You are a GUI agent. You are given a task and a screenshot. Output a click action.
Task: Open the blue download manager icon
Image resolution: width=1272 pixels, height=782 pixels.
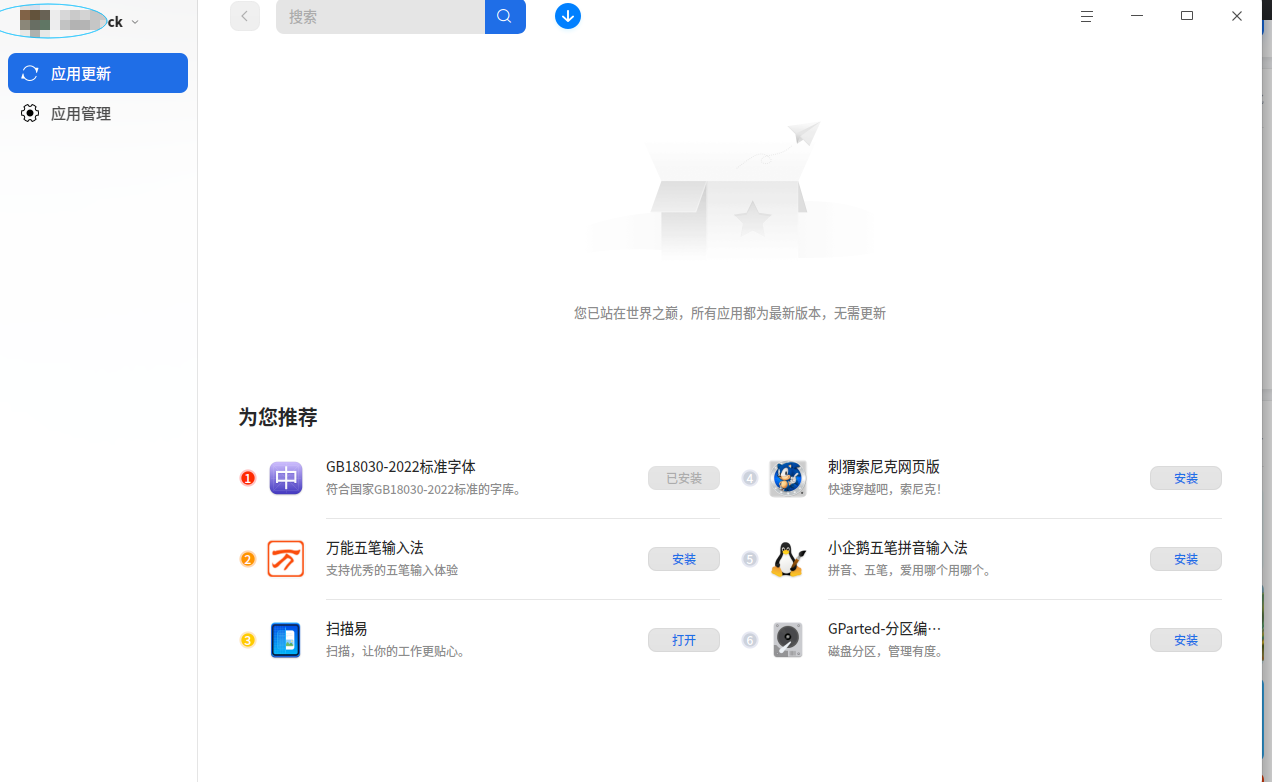tap(568, 16)
